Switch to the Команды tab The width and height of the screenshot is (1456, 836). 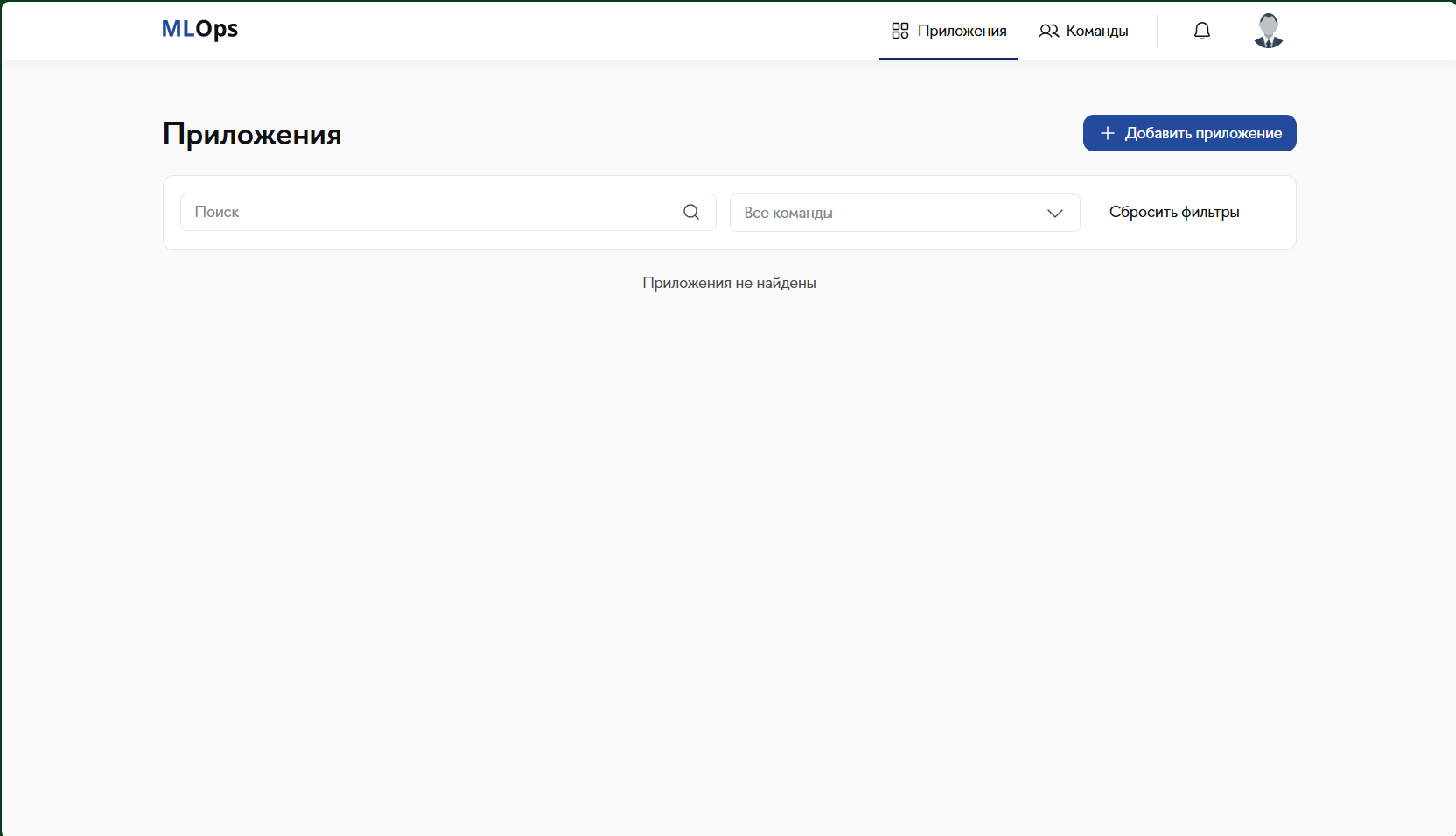1083,31
